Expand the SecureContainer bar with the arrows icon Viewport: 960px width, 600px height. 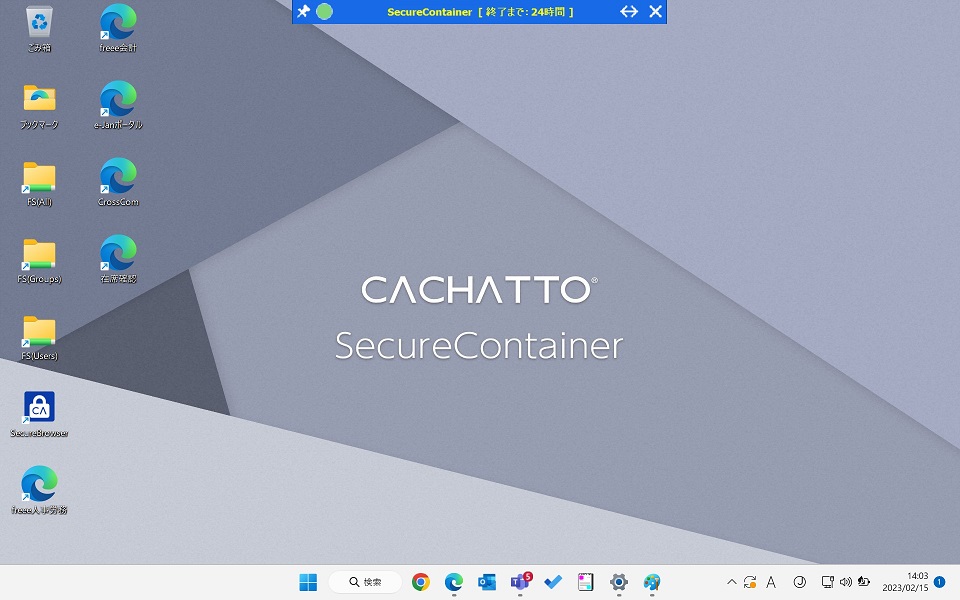tap(629, 11)
